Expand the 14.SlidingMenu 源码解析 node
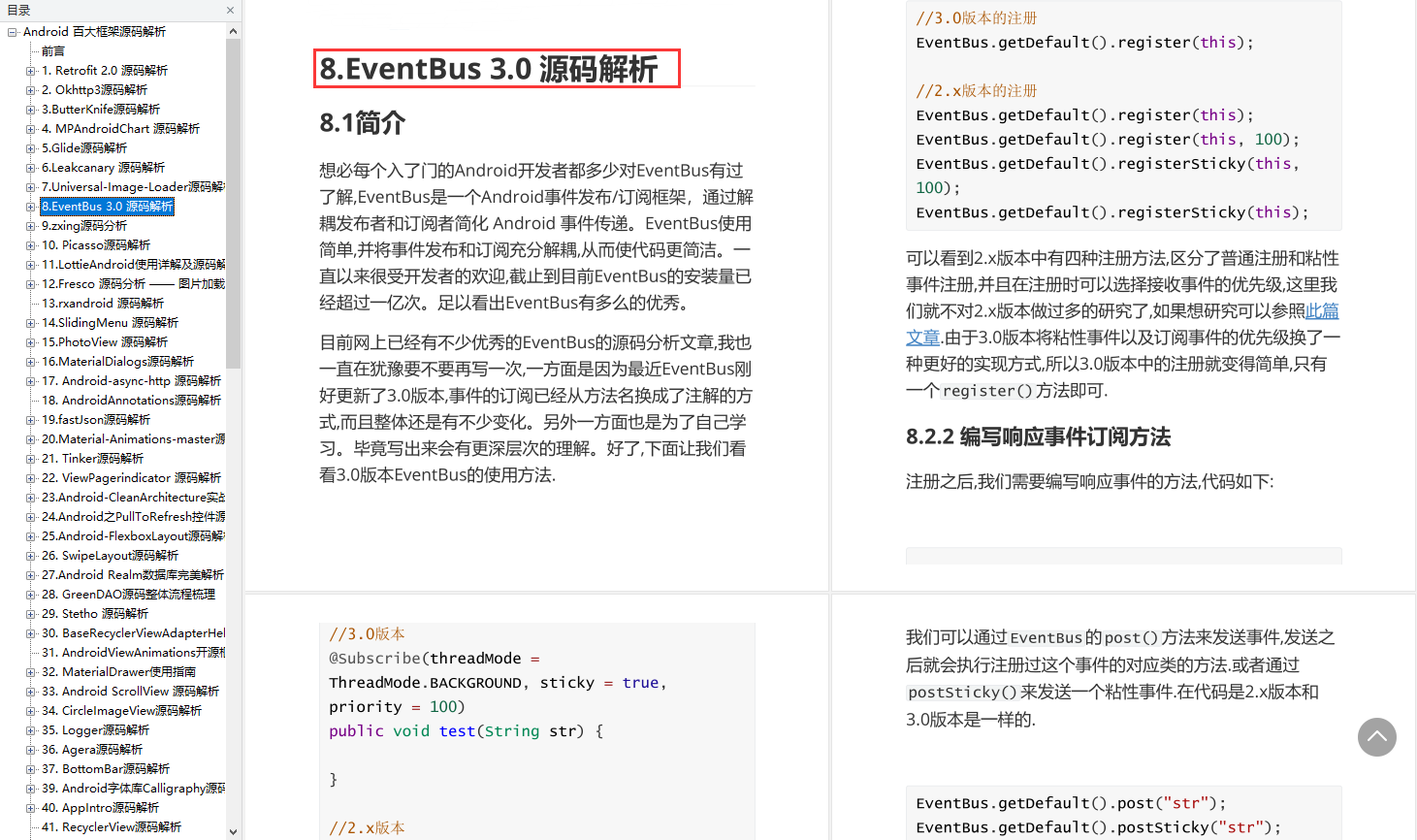Viewport: 1417px width, 840px height. click(x=31, y=323)
